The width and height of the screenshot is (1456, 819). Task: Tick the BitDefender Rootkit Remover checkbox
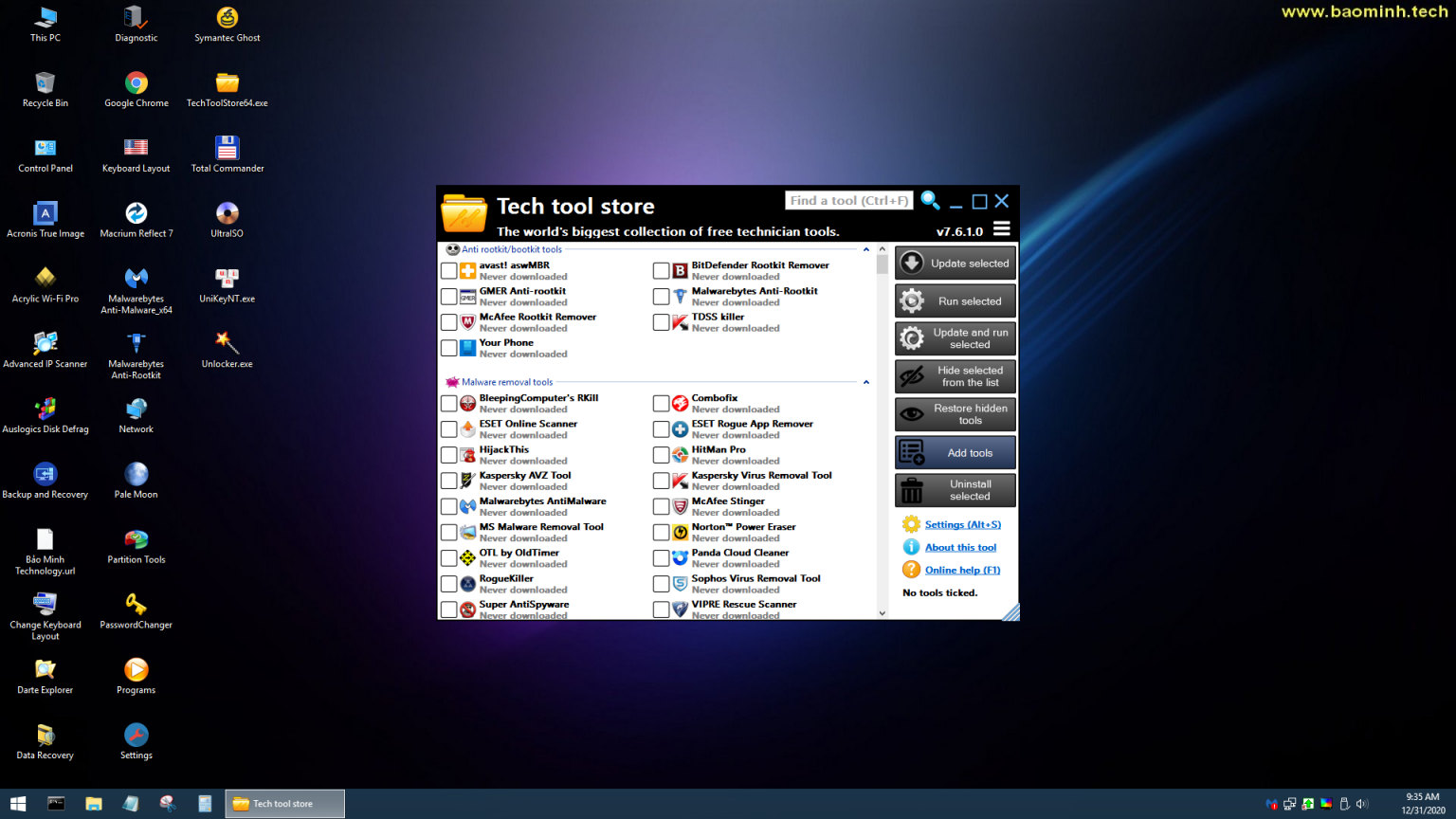click(662, 271)
